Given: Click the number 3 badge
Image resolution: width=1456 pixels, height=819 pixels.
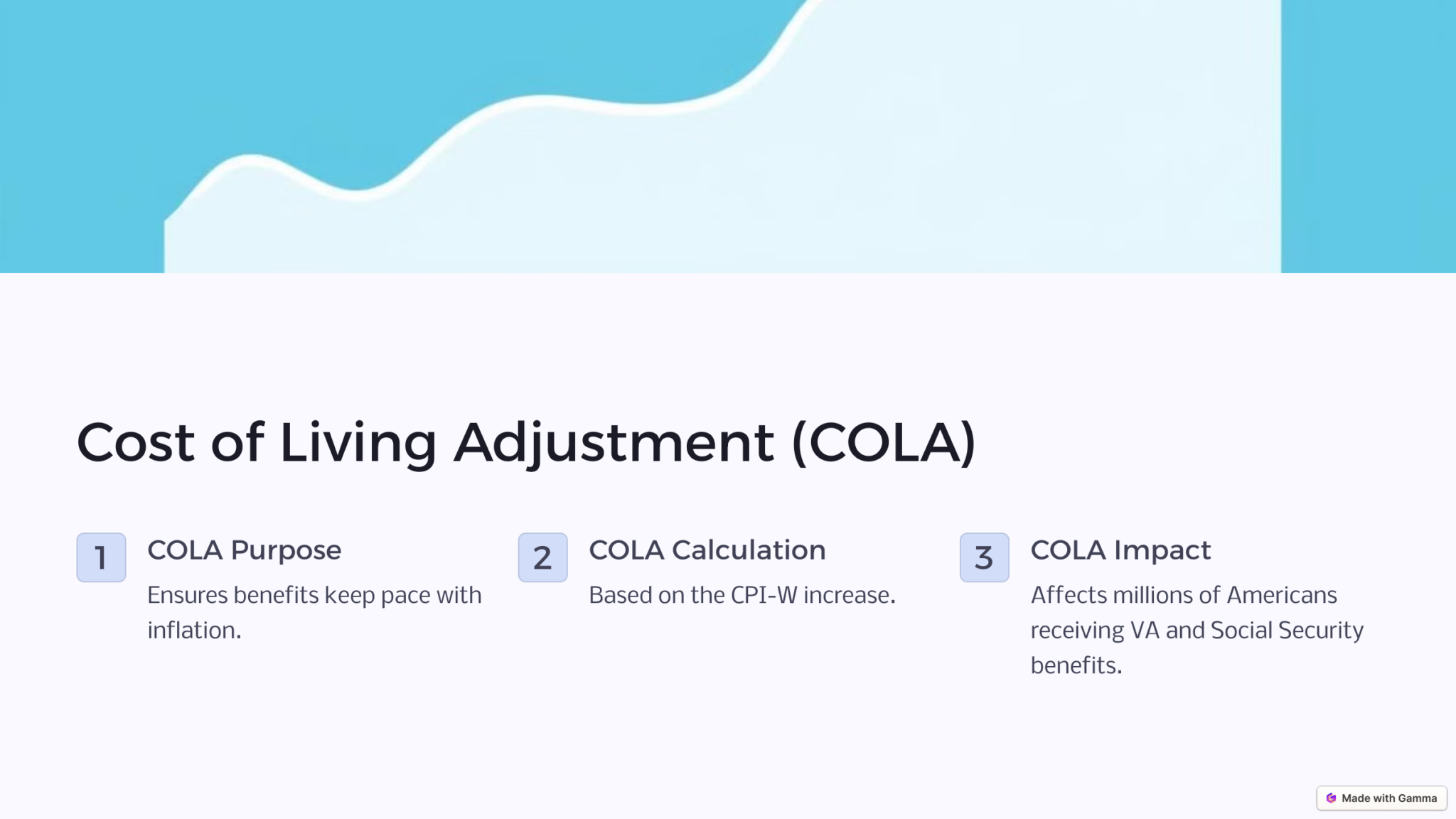Looking at the screenshot, I should [x=984, y=557].
